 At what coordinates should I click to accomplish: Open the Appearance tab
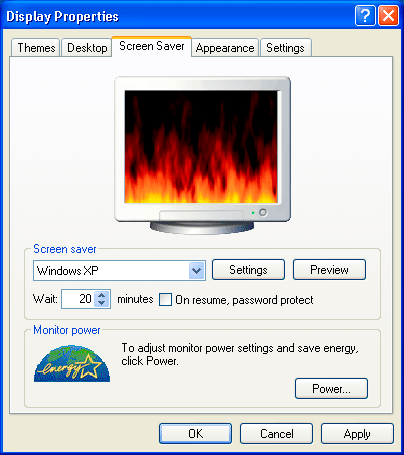pyautogui.click(x=225, y=48)
